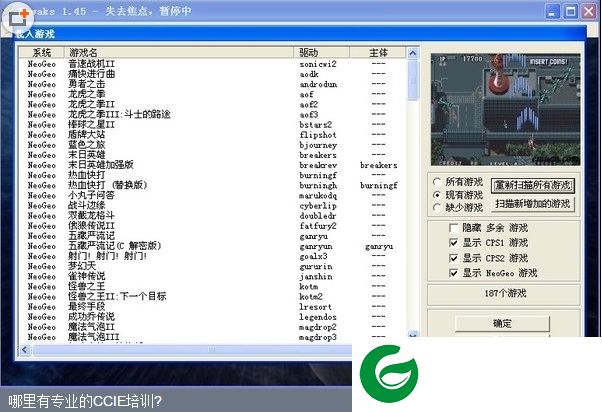The image size is (602, 412).
Task: Minimize the emulator window
Action: click(x=552, y=11)
